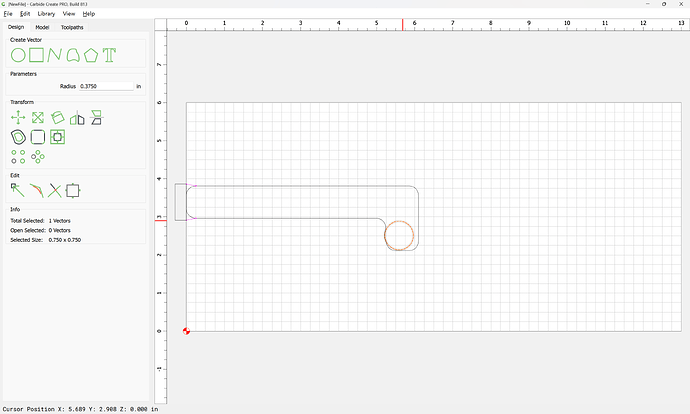The height and width of the screenshot is (414, 690).
Task: Open the Corner rounding tool
Action: click(x=38, y=137)
